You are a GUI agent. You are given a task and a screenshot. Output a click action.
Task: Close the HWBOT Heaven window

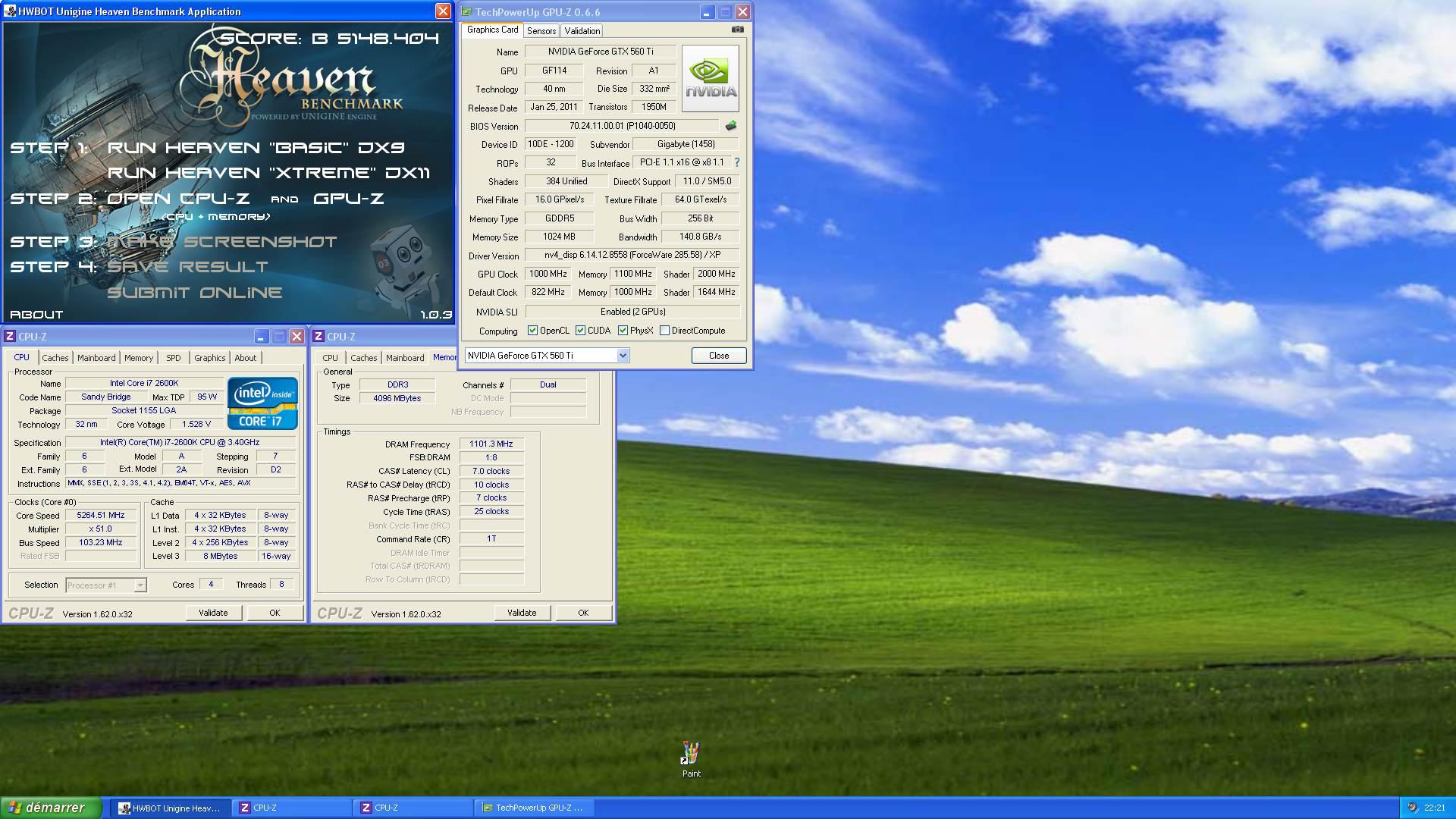443,11
